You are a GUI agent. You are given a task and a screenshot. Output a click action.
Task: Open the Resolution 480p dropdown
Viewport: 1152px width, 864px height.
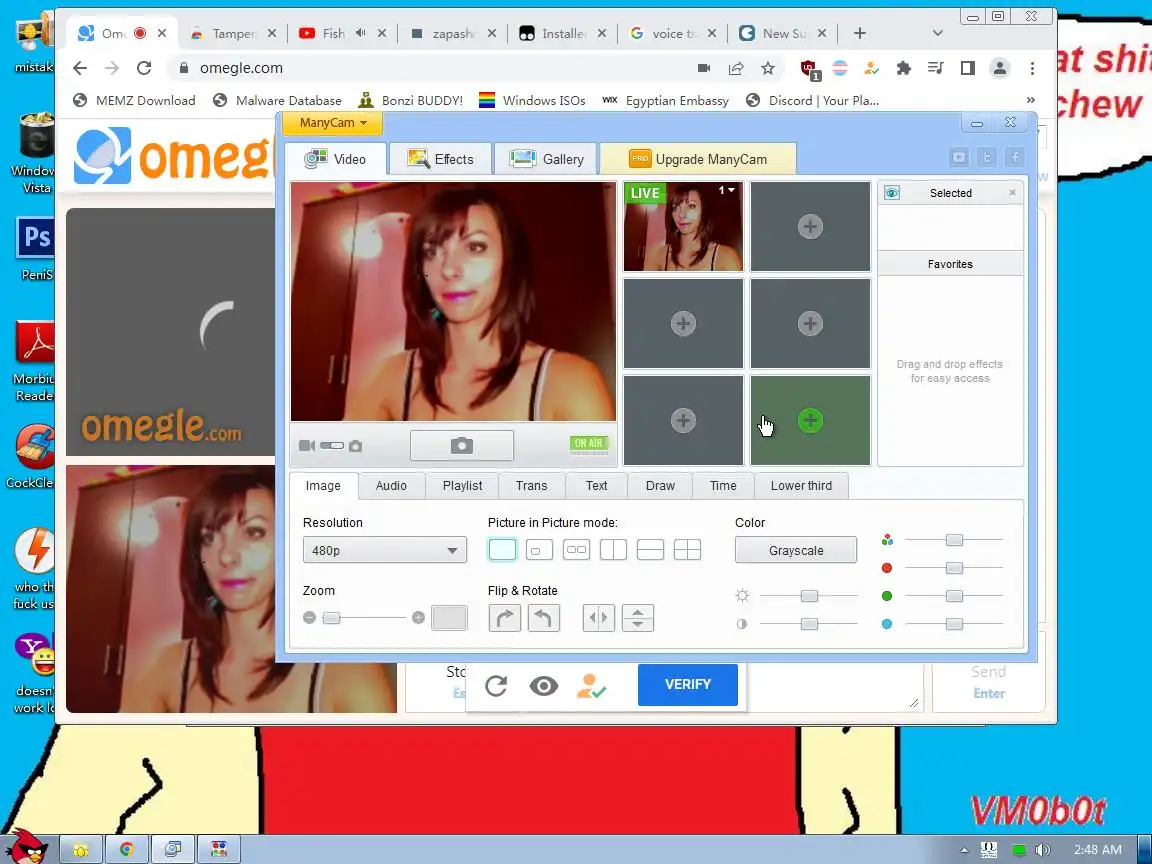click(384, 550)
